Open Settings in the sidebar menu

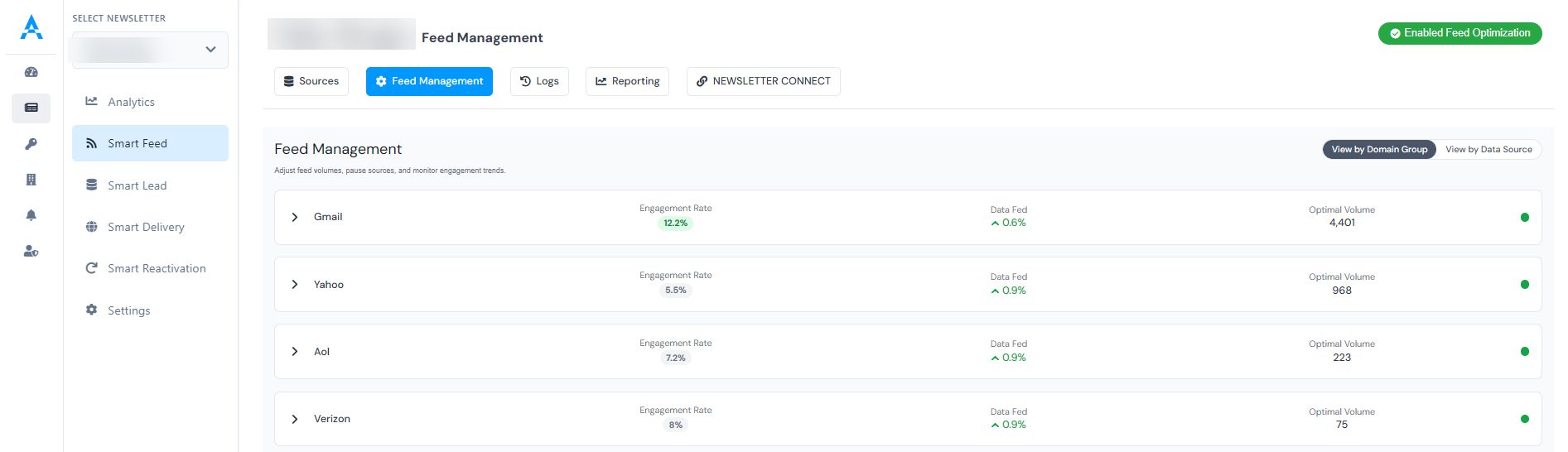click(x=128, y=310)
